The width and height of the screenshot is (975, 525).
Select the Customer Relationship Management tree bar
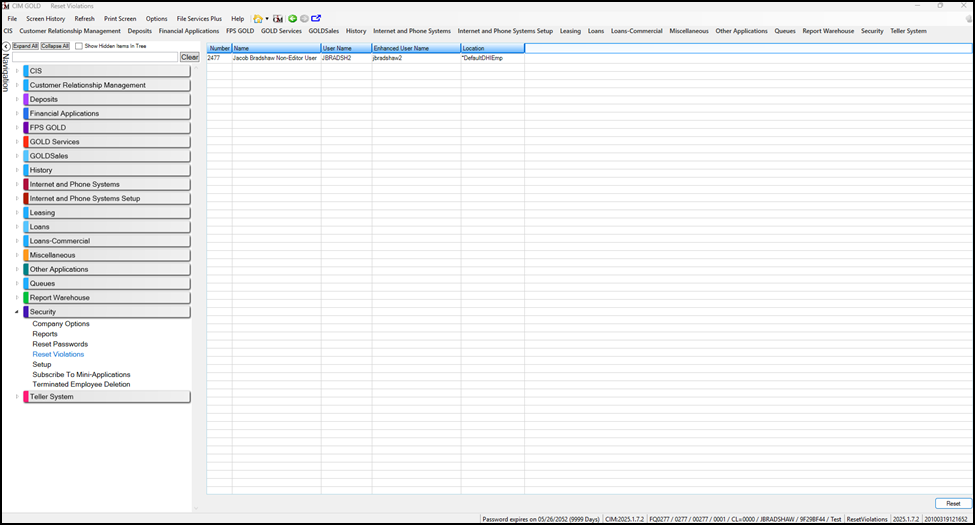pyautogui.click(x=107, y=85)
